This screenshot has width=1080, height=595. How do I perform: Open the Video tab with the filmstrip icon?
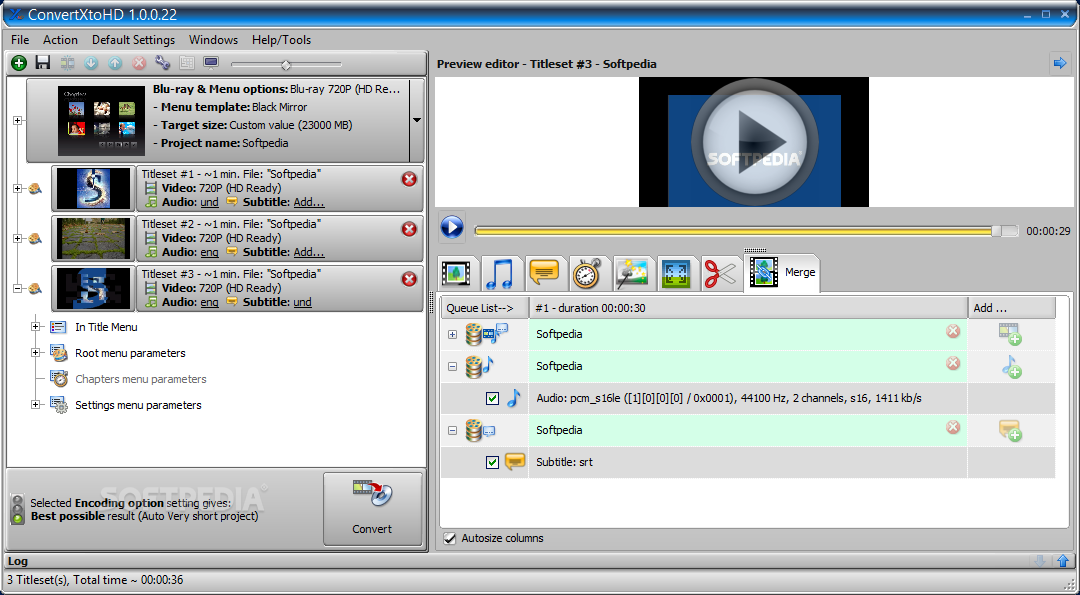457,273
